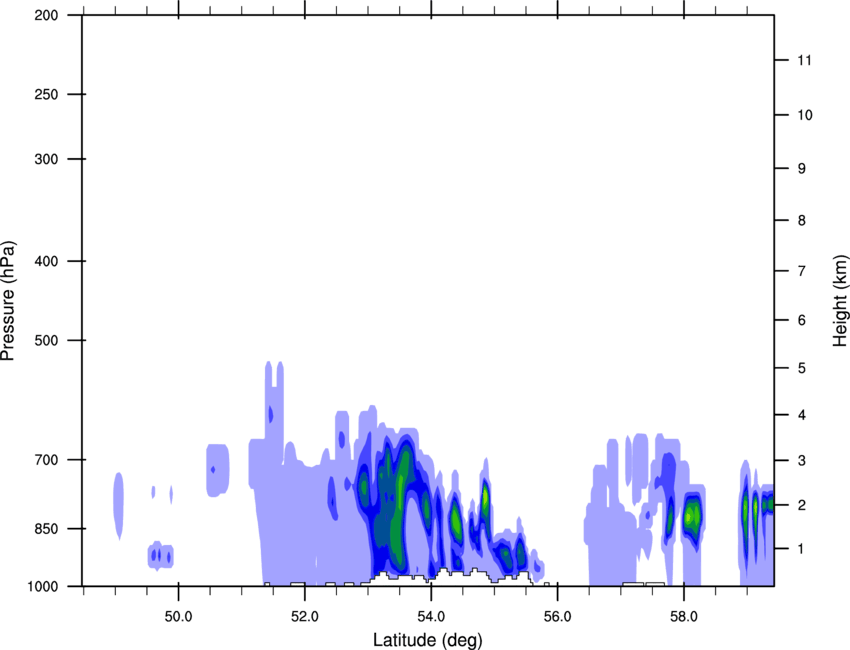Viewport: 850px width, 650px height.
Task: Click the 58.0 latitude tick label
Action: pos(684,617)
